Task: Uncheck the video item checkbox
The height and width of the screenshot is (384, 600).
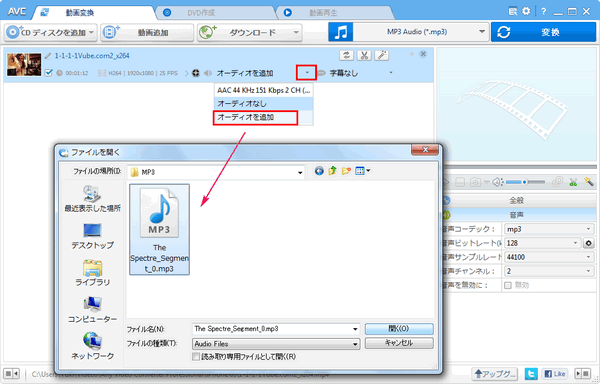Action: pos(48,73)
